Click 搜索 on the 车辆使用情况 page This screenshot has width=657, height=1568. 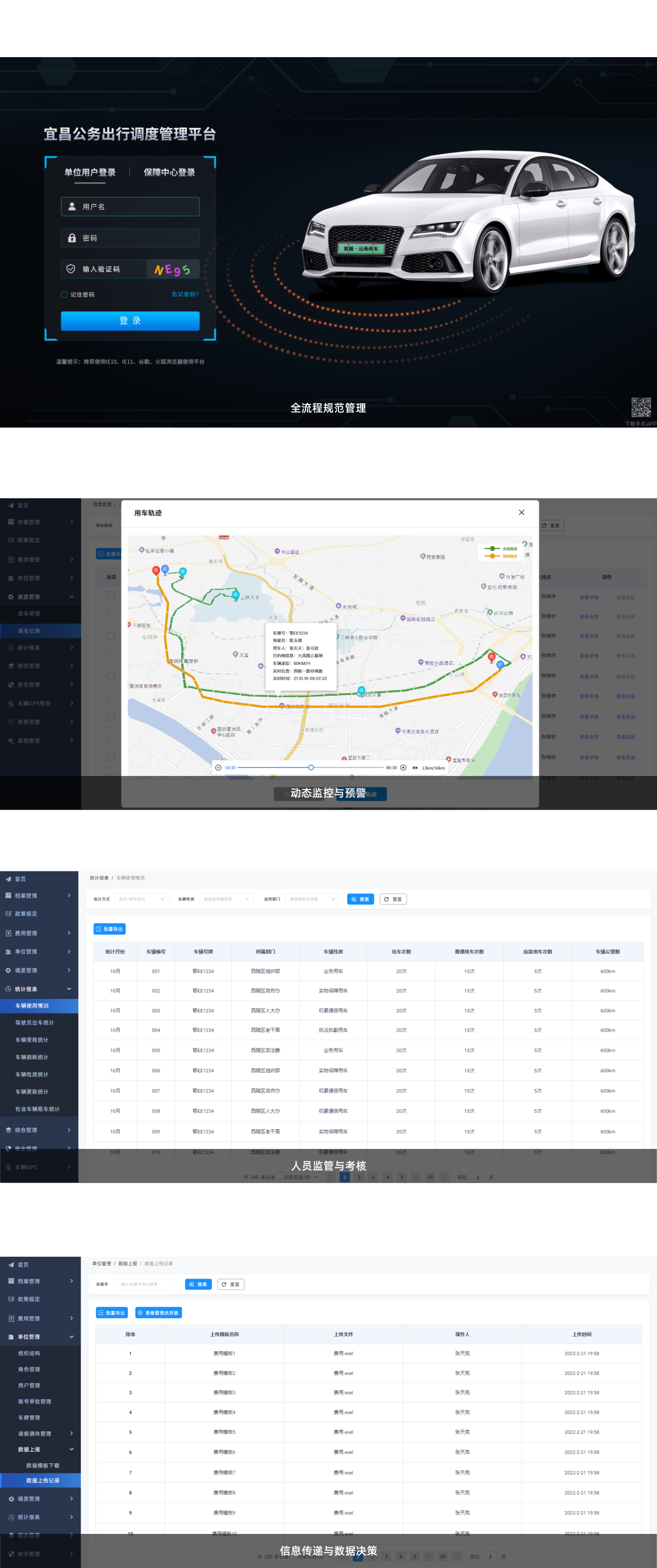(x=361, y=899)
